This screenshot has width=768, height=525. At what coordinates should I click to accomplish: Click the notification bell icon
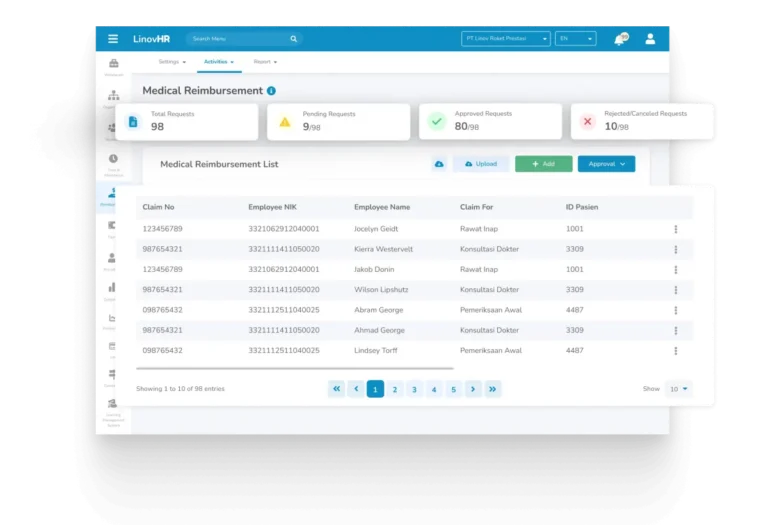click(x=621, y=39)
